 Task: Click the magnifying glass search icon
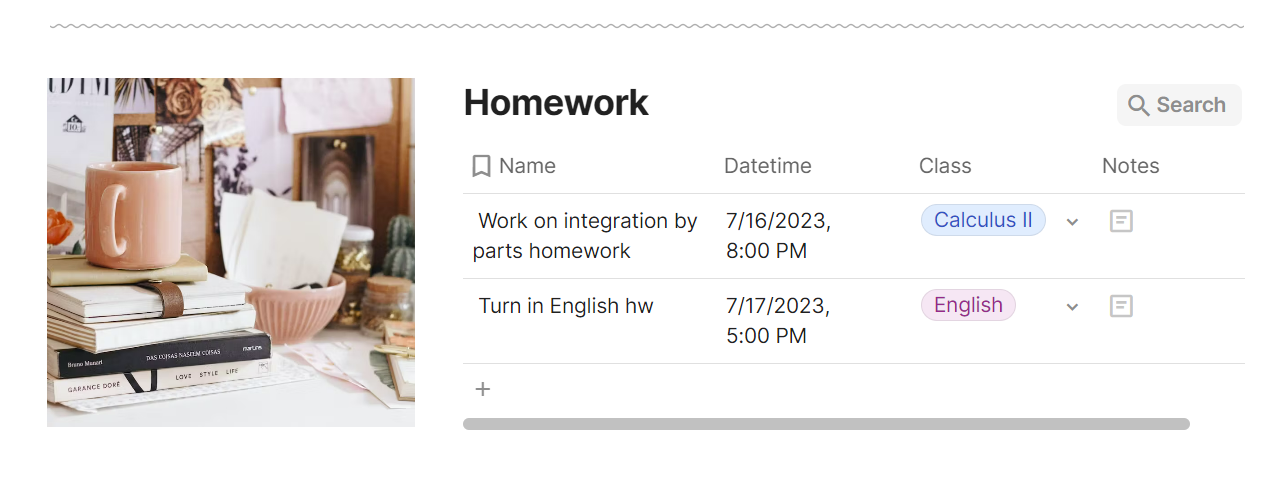point(1138,105)
